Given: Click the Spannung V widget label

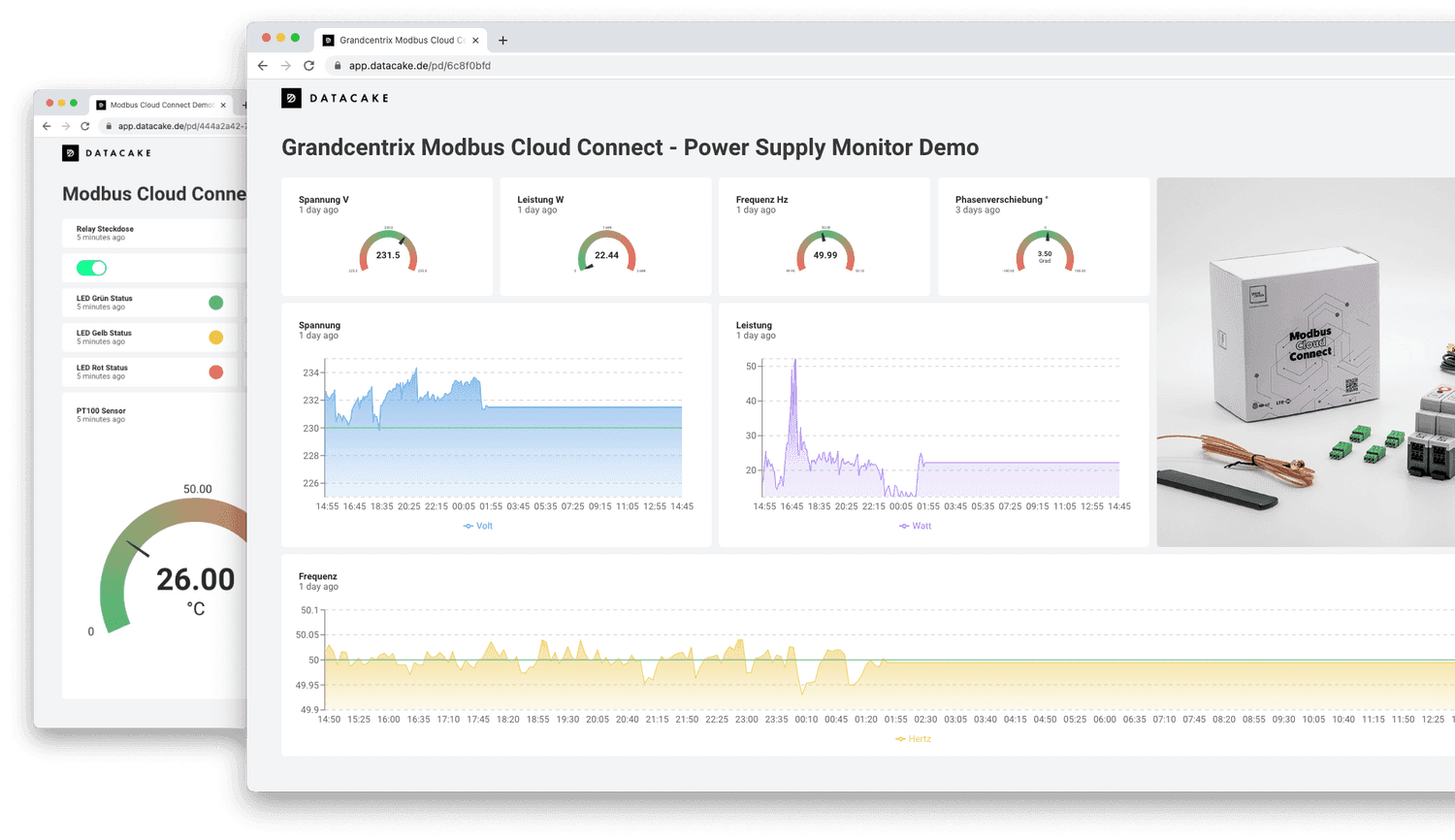Looking at the screenshot, I should 324,200.
